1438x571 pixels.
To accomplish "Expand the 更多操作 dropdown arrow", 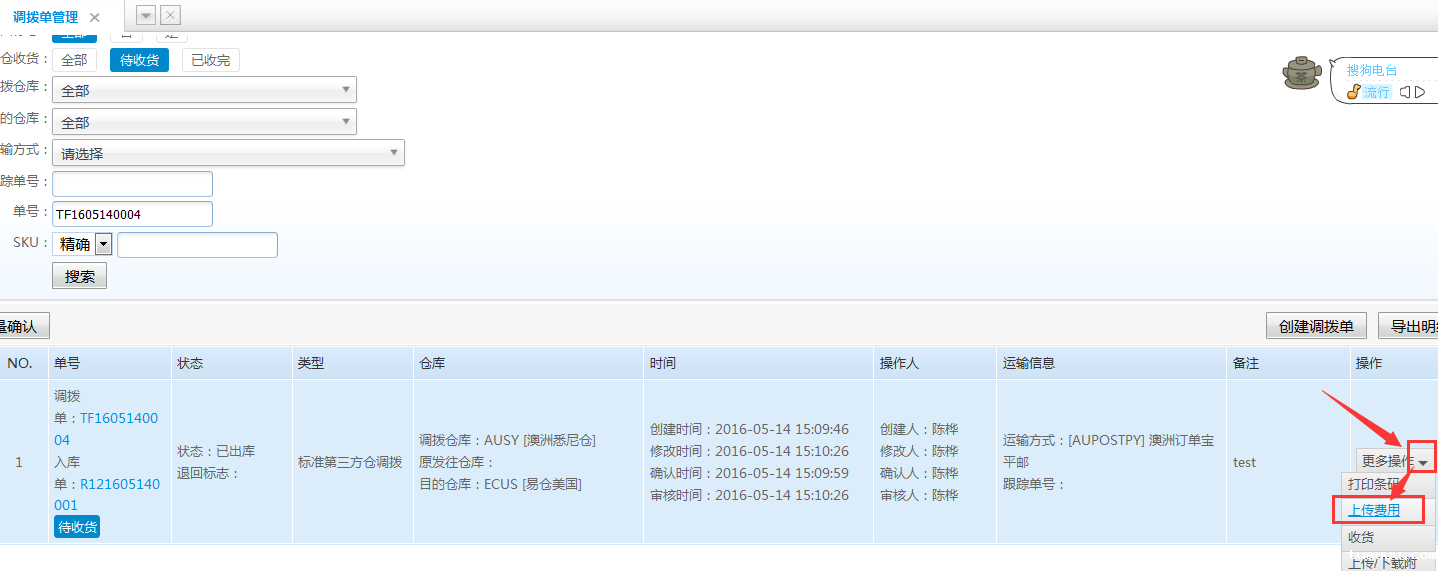I will (1422, 461).
